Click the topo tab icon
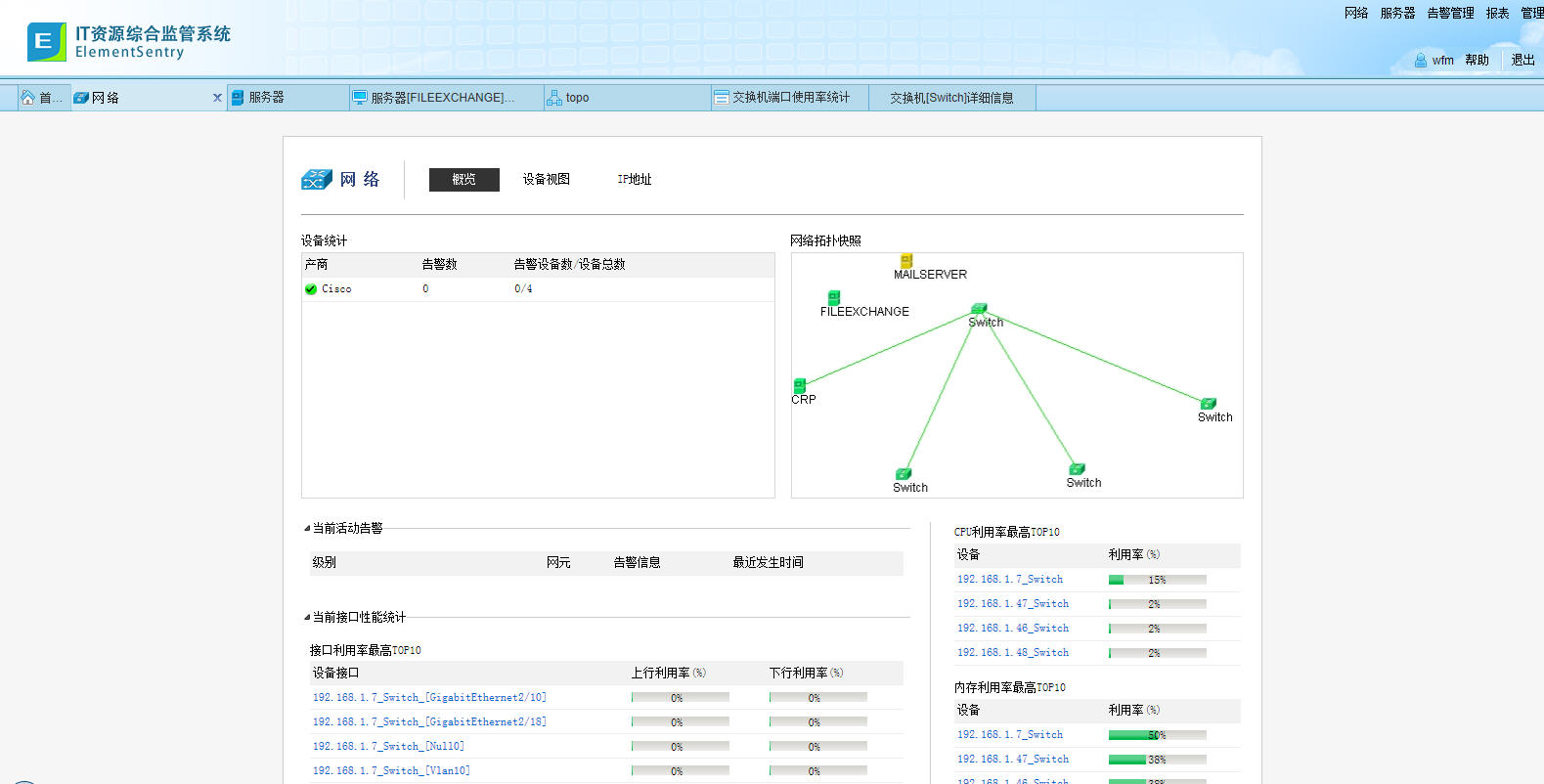1544x784 pixels. point(554,98)
